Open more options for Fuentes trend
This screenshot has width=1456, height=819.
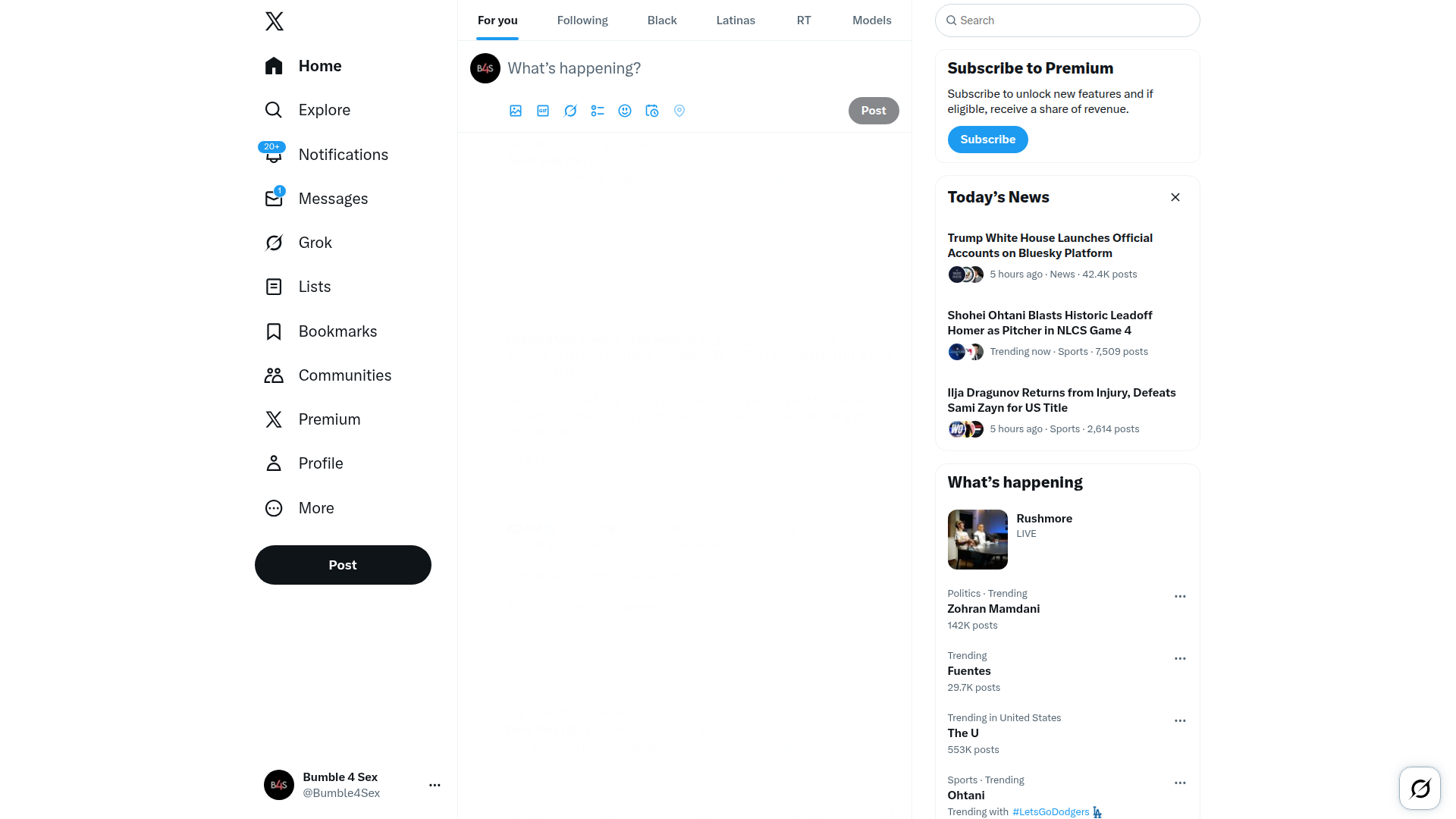pyautogui.click(x=1180, y=659)
